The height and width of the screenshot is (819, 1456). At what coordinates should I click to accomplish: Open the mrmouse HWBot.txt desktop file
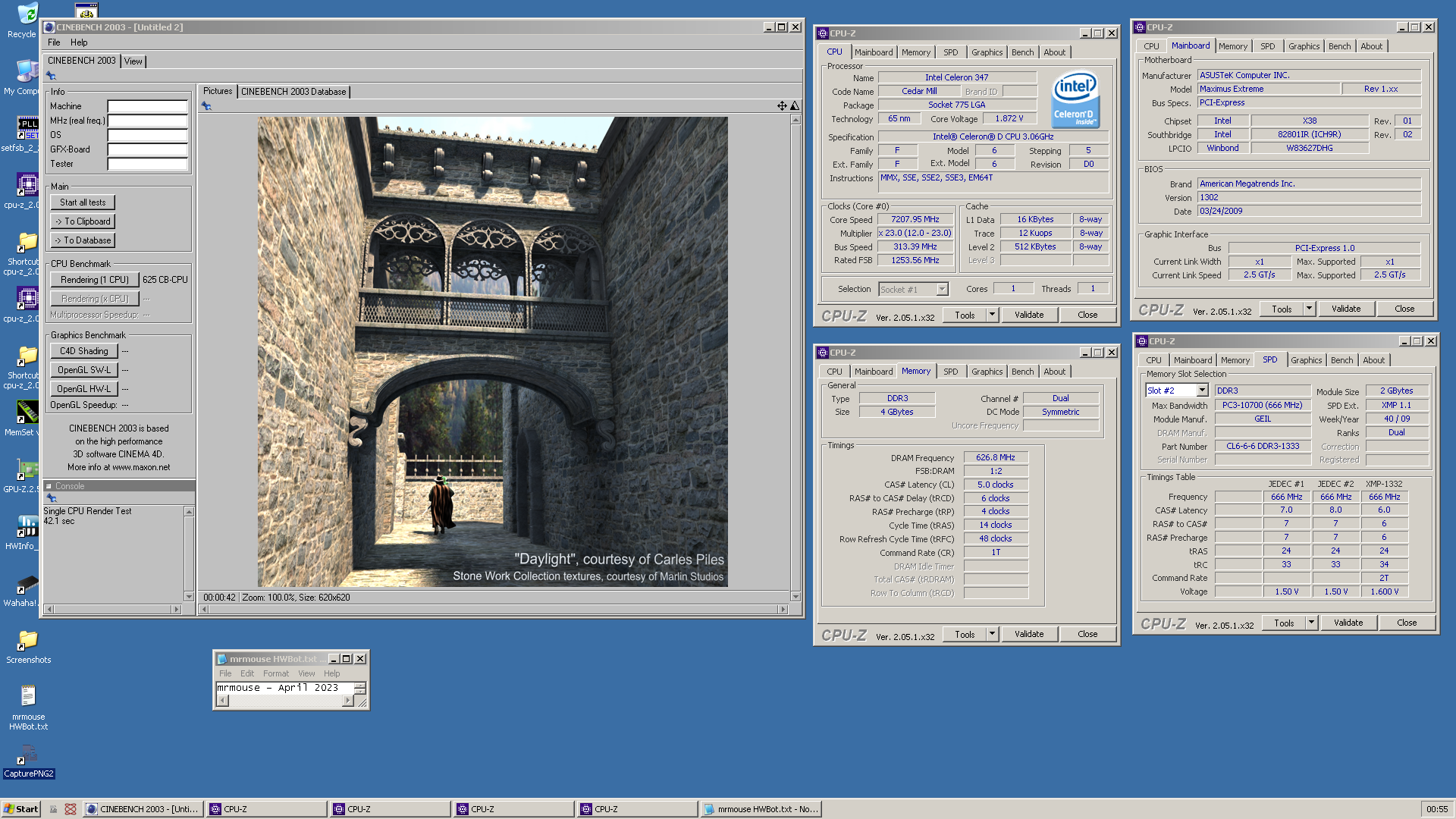(27, 696)
